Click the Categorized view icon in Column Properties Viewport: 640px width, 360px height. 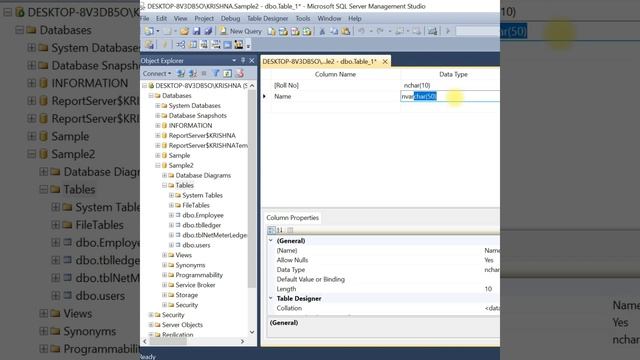pyautogui.click(x=271, y=230)
